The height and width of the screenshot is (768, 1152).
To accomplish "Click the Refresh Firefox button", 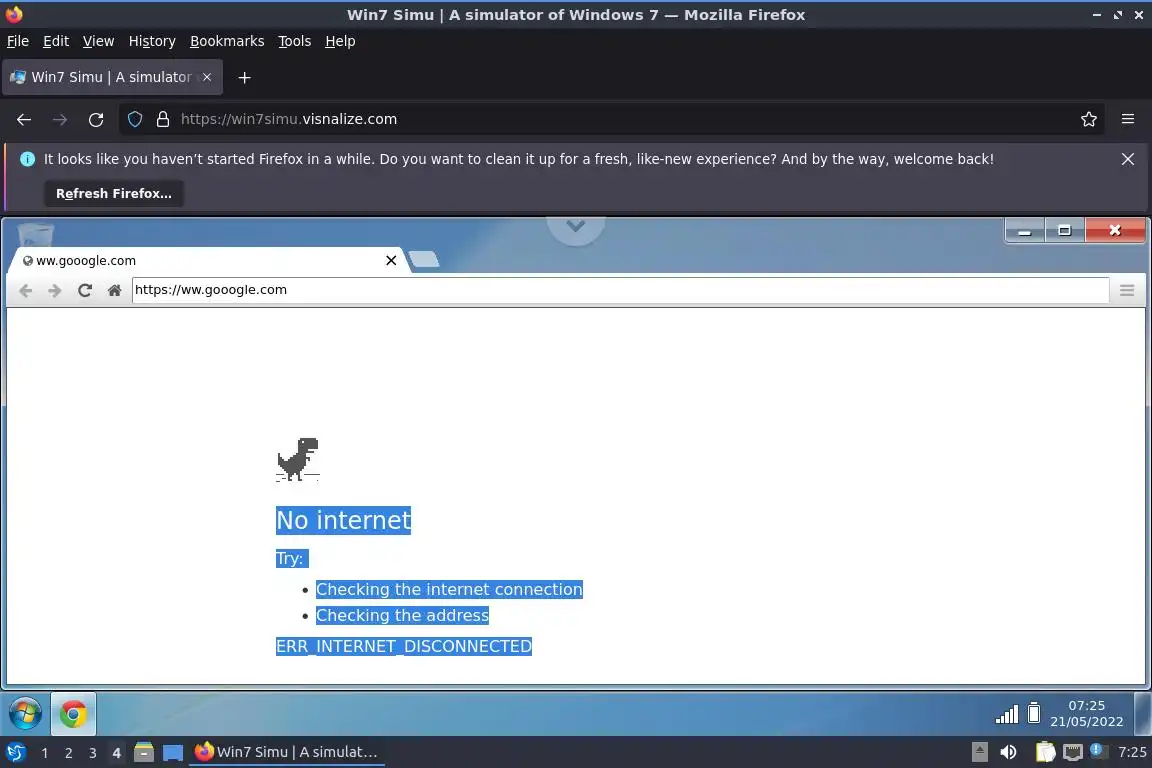I will pyautogui.click(x=114, y=193).
